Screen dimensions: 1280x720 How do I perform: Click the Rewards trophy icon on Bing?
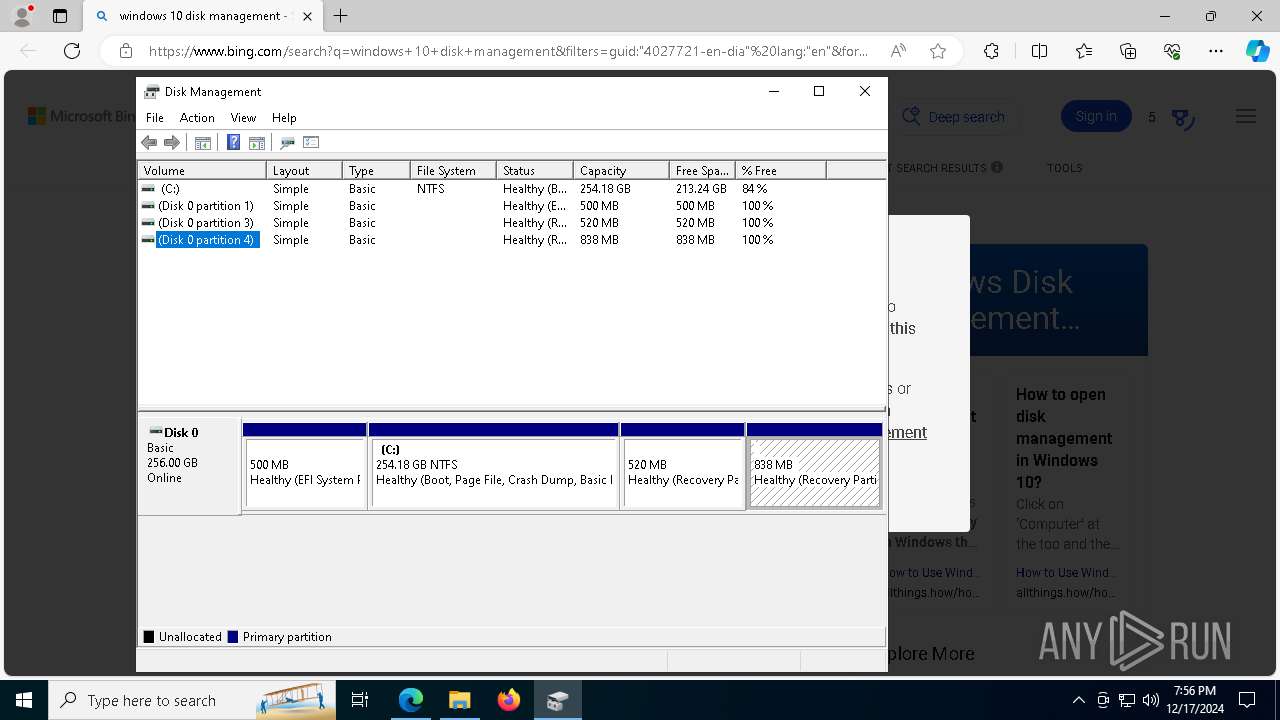click(1182, 118)
